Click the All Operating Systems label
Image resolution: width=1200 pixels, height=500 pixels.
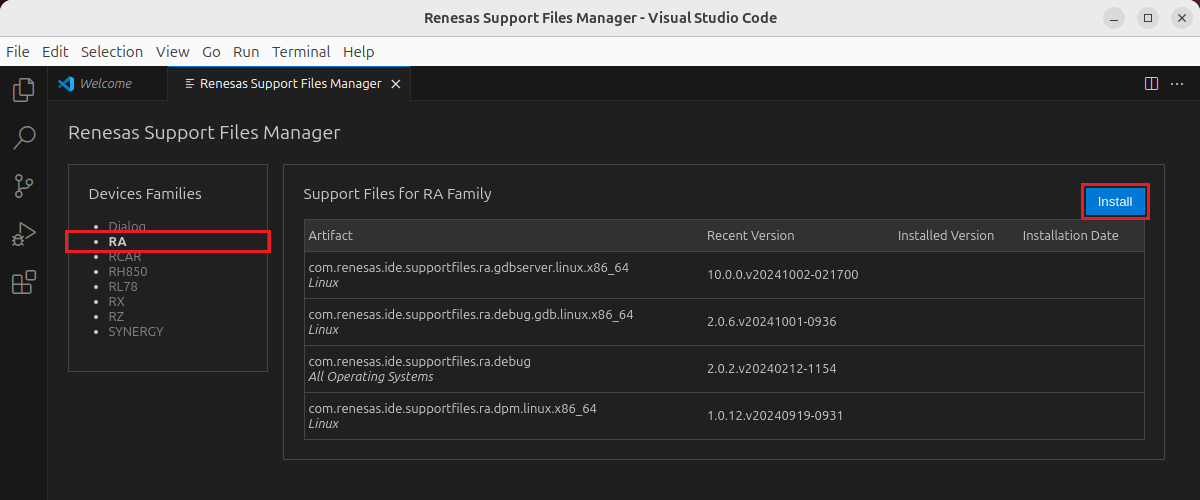[x=371, y=377]
